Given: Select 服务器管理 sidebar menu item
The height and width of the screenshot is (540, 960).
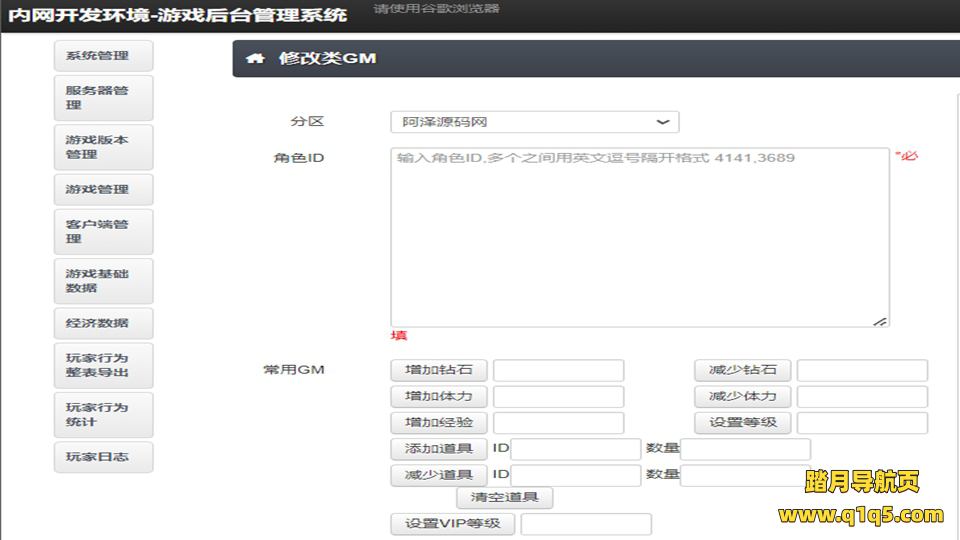Looking at the screenshot, I should click(103, 98).
